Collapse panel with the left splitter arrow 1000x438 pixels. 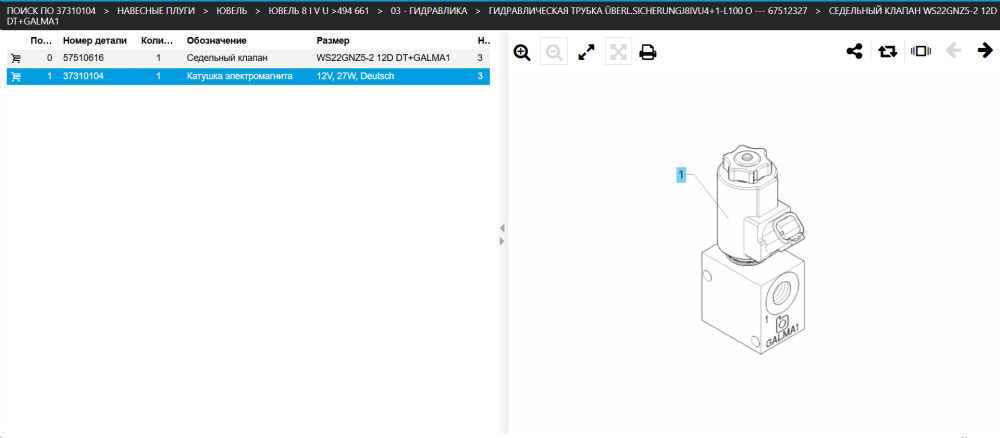click(502, 228)
